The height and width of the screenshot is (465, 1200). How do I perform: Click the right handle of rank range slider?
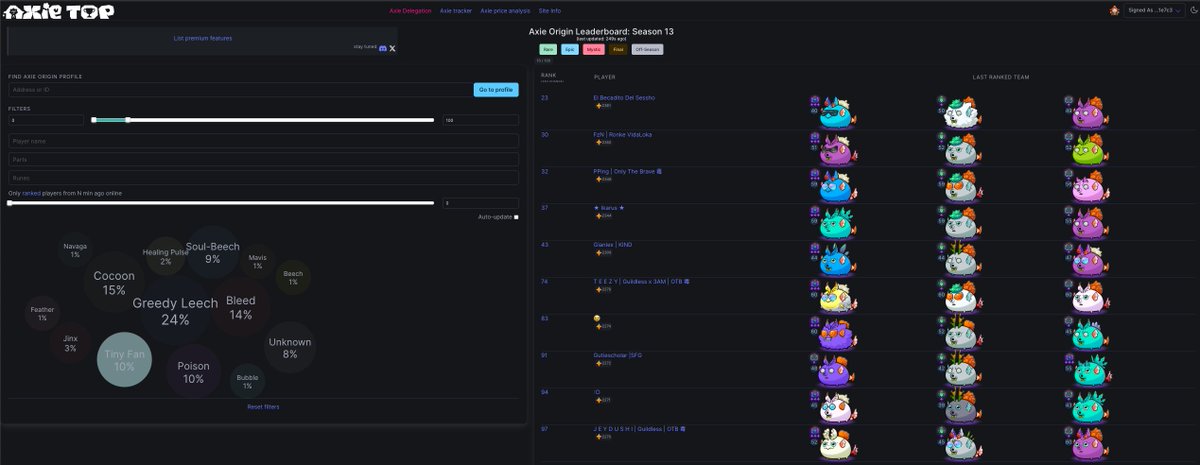[127, 120]
